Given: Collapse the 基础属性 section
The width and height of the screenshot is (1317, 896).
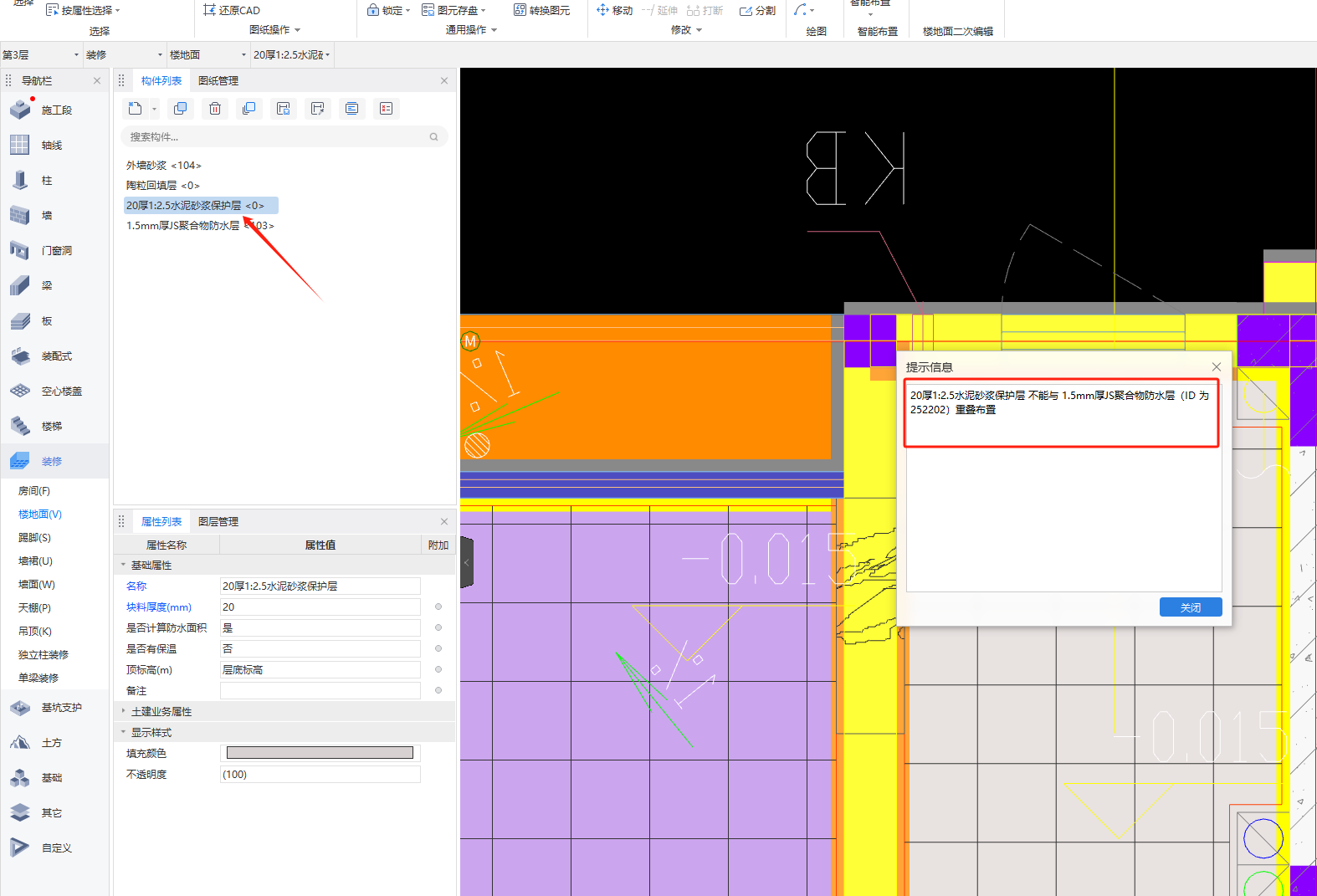Looking at the screenshot, I should pyautogui.click(x=123, y=565).
